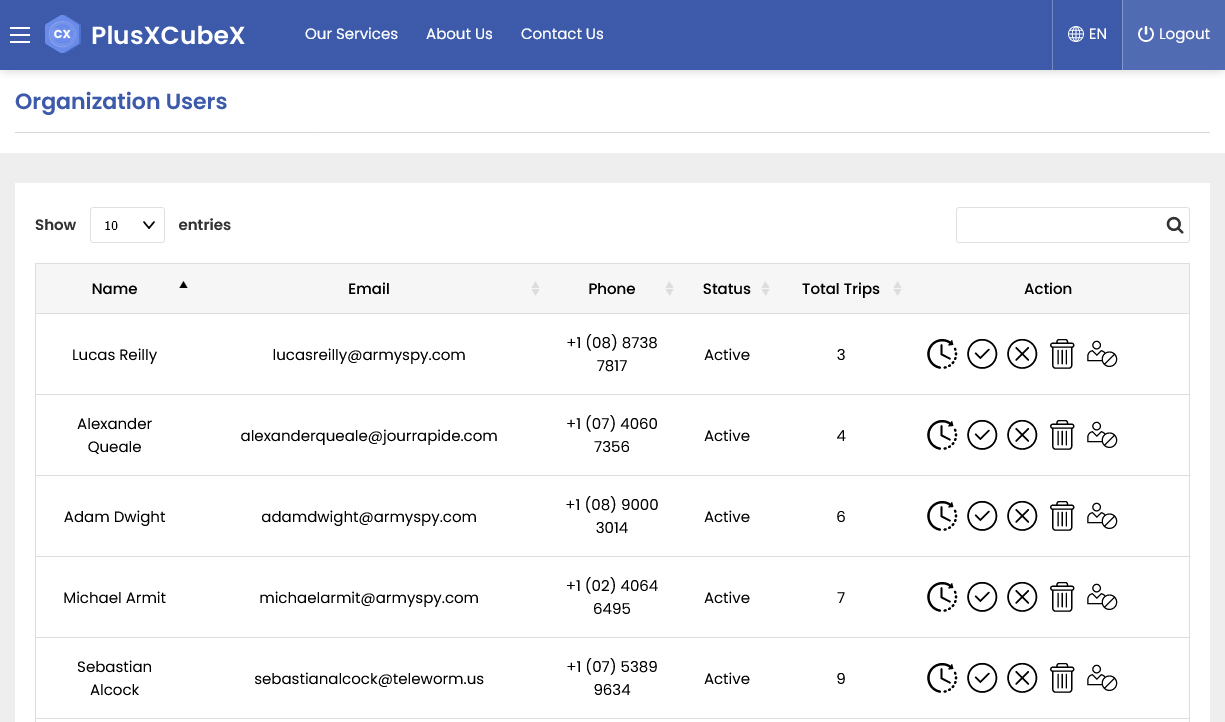Block user Adam Dwight icon
The image size is (1225, 722).
tap(1102, 516)
